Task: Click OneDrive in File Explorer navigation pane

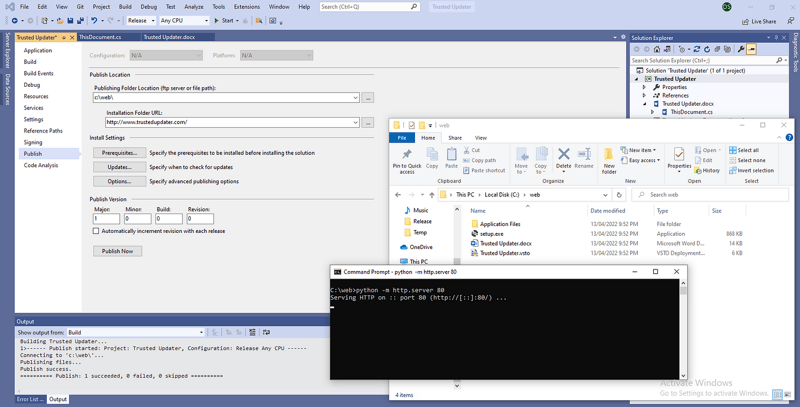Action: point(420,247)
